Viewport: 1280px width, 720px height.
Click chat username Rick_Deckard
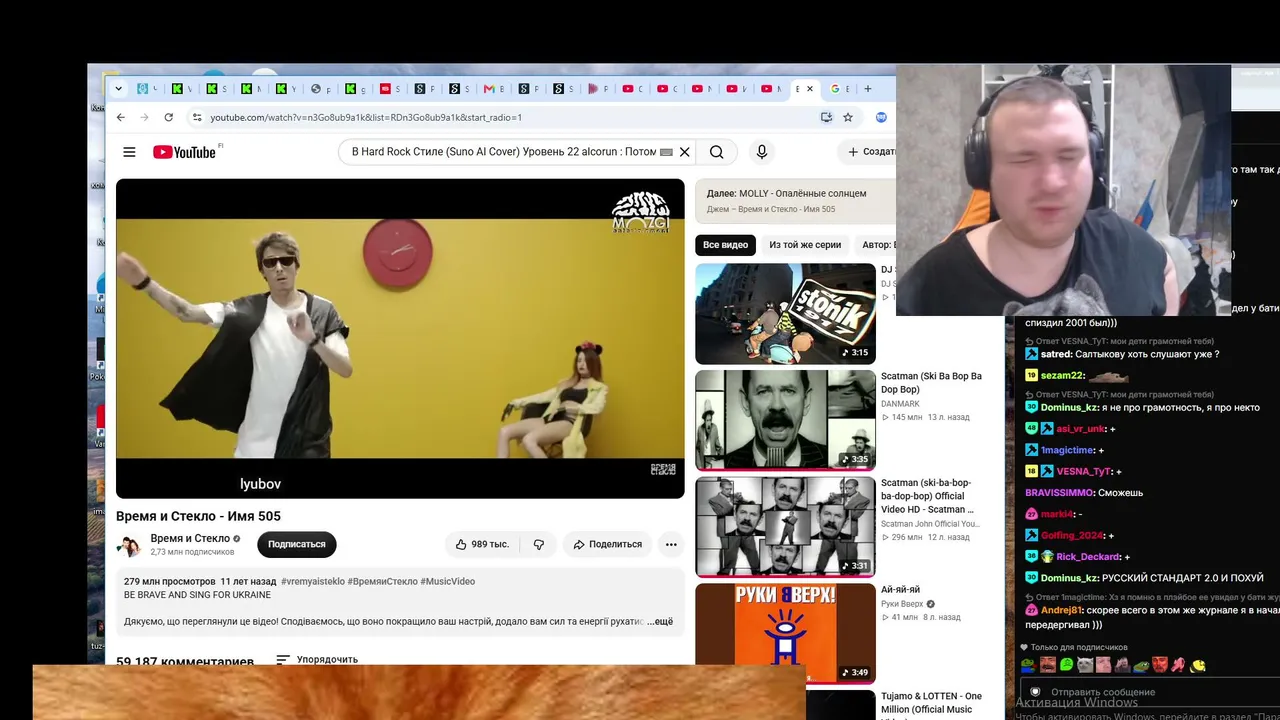[1088, 557]
